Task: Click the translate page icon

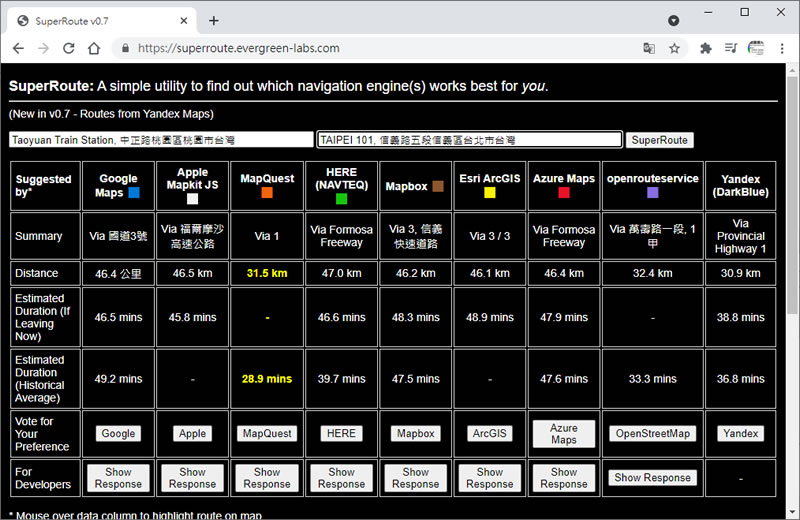Action: pos(649,48)
